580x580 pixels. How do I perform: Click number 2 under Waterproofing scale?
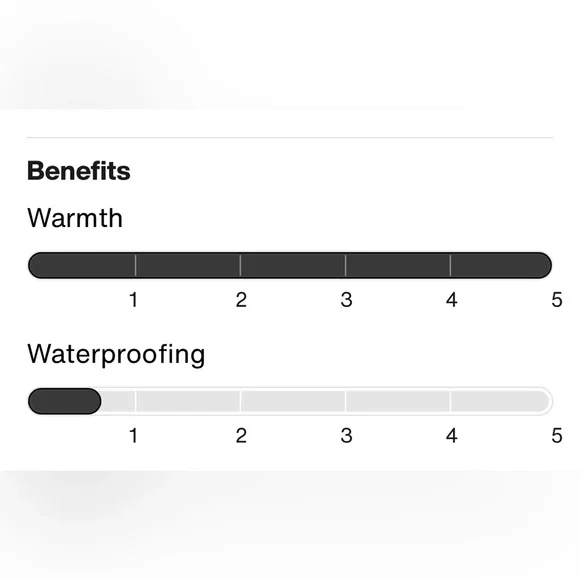[241, 435]
